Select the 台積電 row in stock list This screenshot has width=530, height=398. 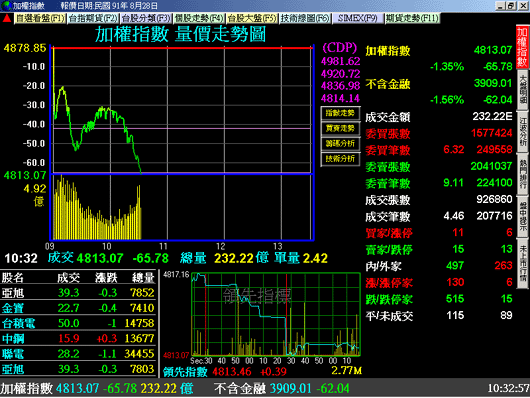(78, 323)
